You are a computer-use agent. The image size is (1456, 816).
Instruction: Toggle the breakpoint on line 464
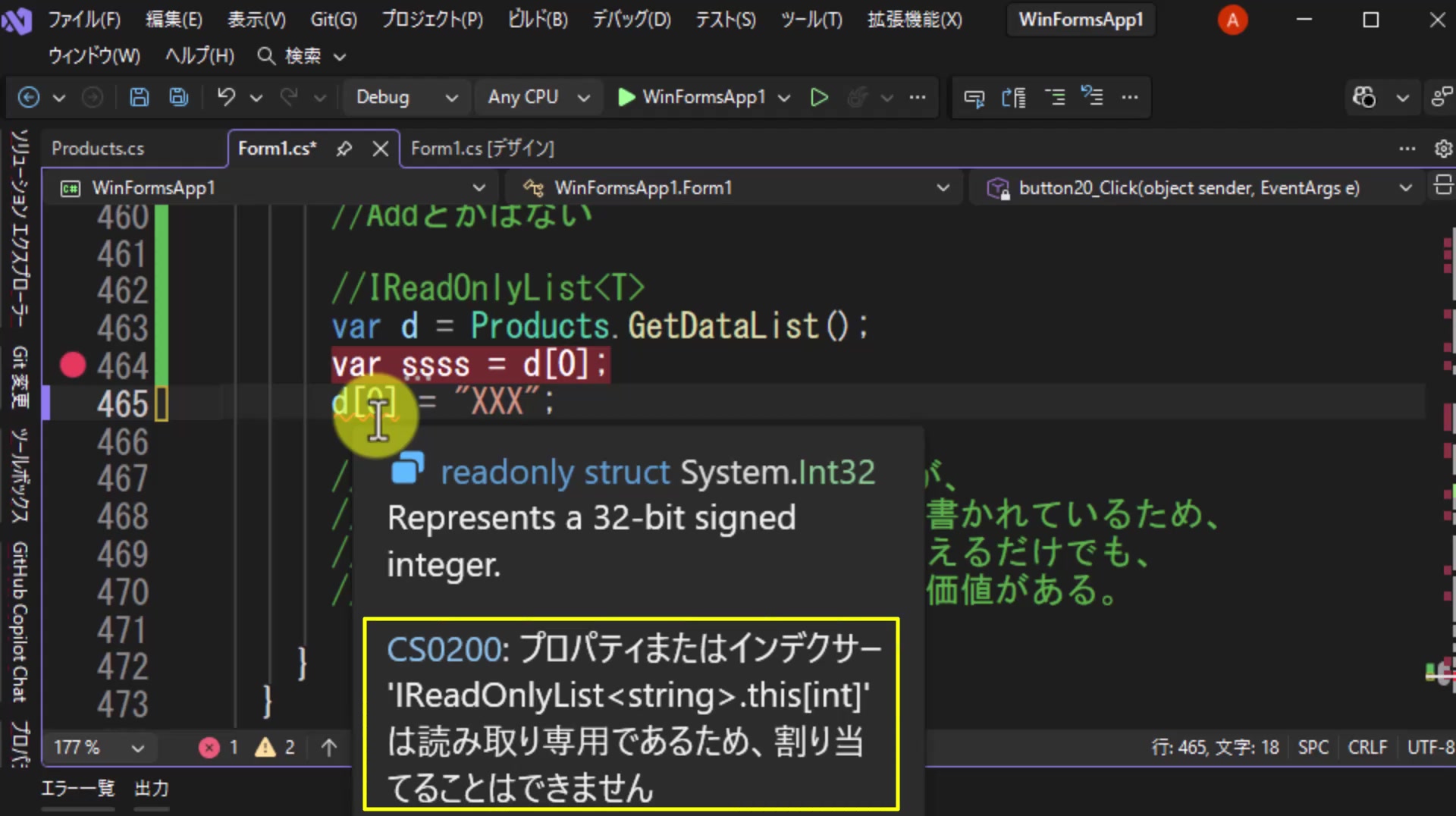point(73,366)
